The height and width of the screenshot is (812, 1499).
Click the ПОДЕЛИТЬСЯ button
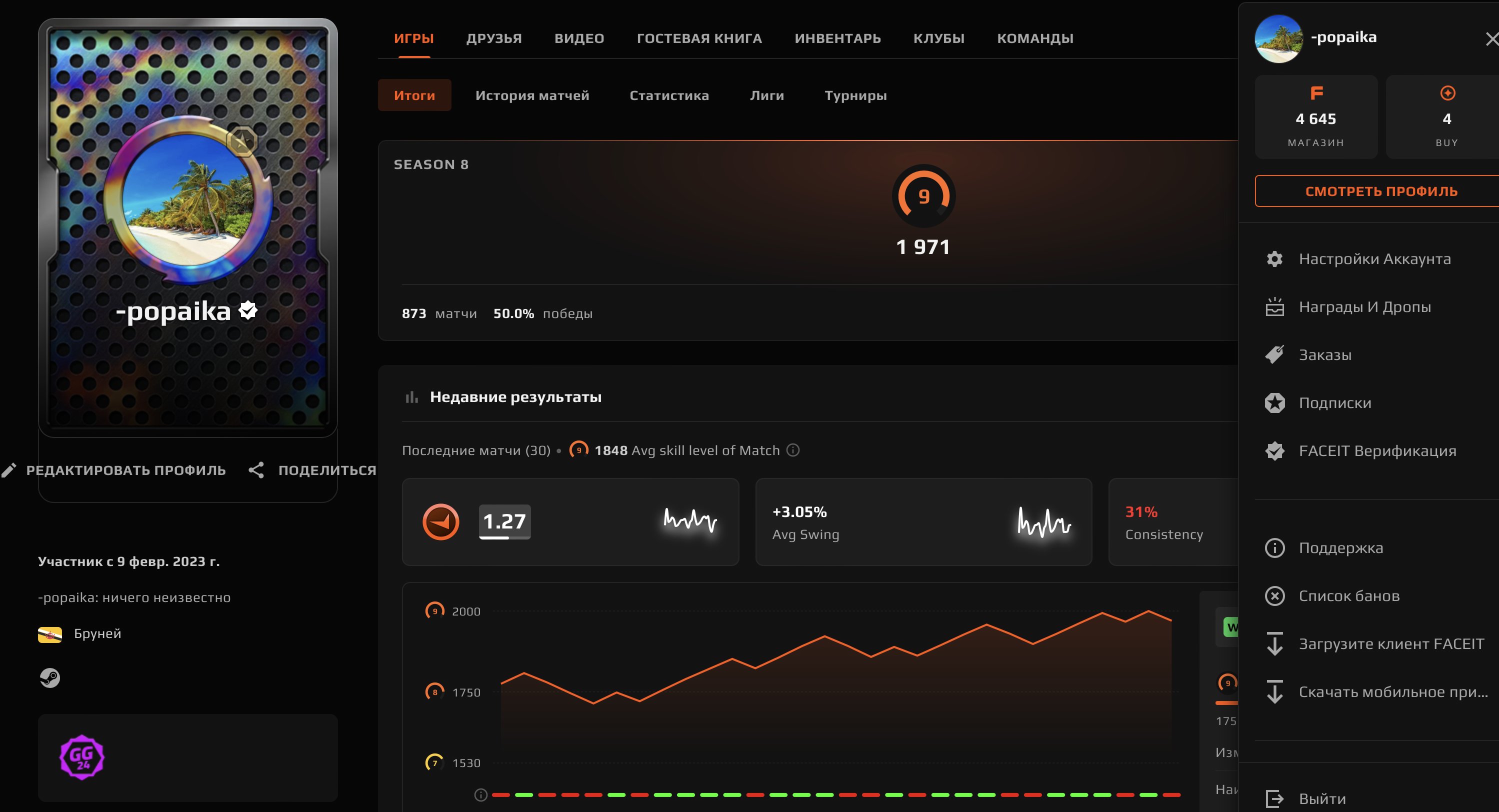click(x=312, y=470)
